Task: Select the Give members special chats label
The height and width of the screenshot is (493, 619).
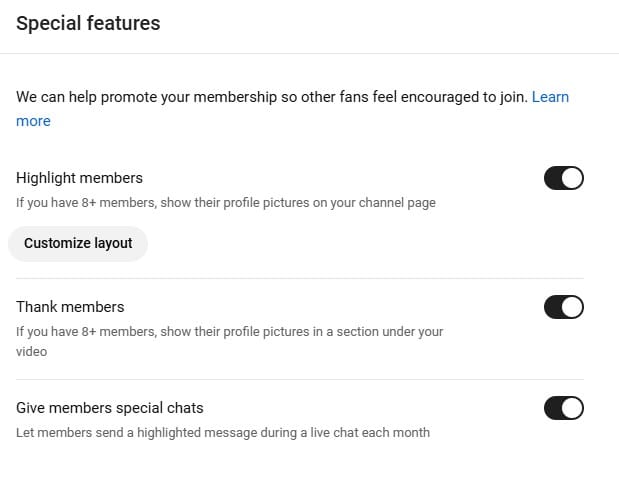Action: point(110,408)
